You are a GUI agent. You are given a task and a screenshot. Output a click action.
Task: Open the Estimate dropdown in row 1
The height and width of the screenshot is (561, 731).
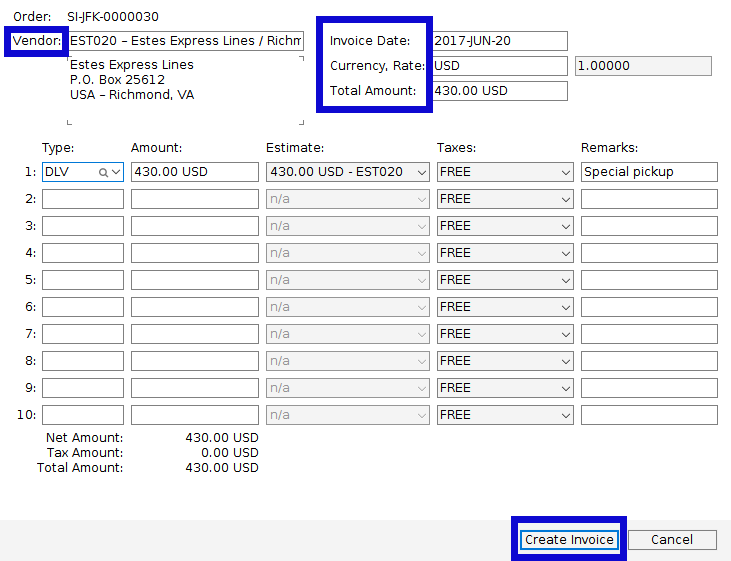[x=348, y=172]
